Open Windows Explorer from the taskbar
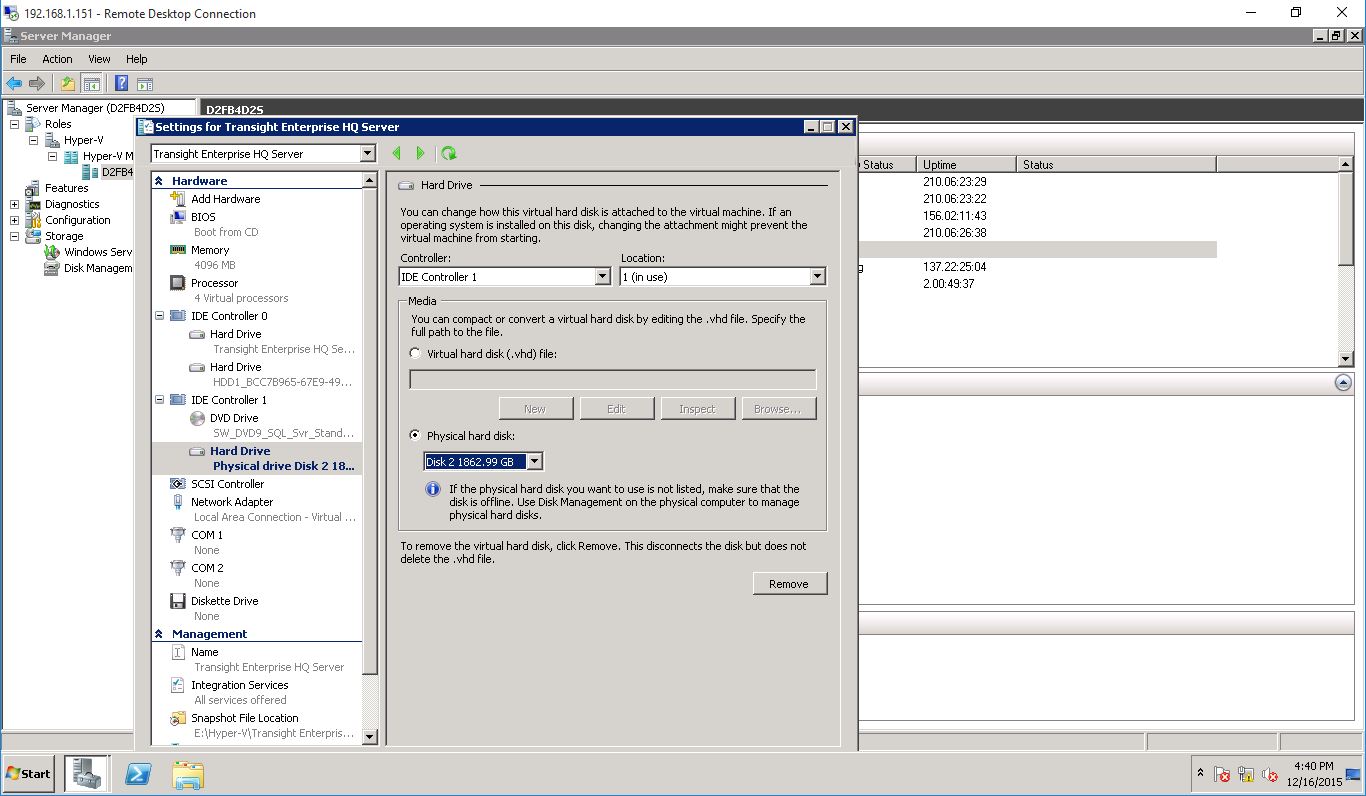Screen dimensions: 1366x796 coord(187,774)
